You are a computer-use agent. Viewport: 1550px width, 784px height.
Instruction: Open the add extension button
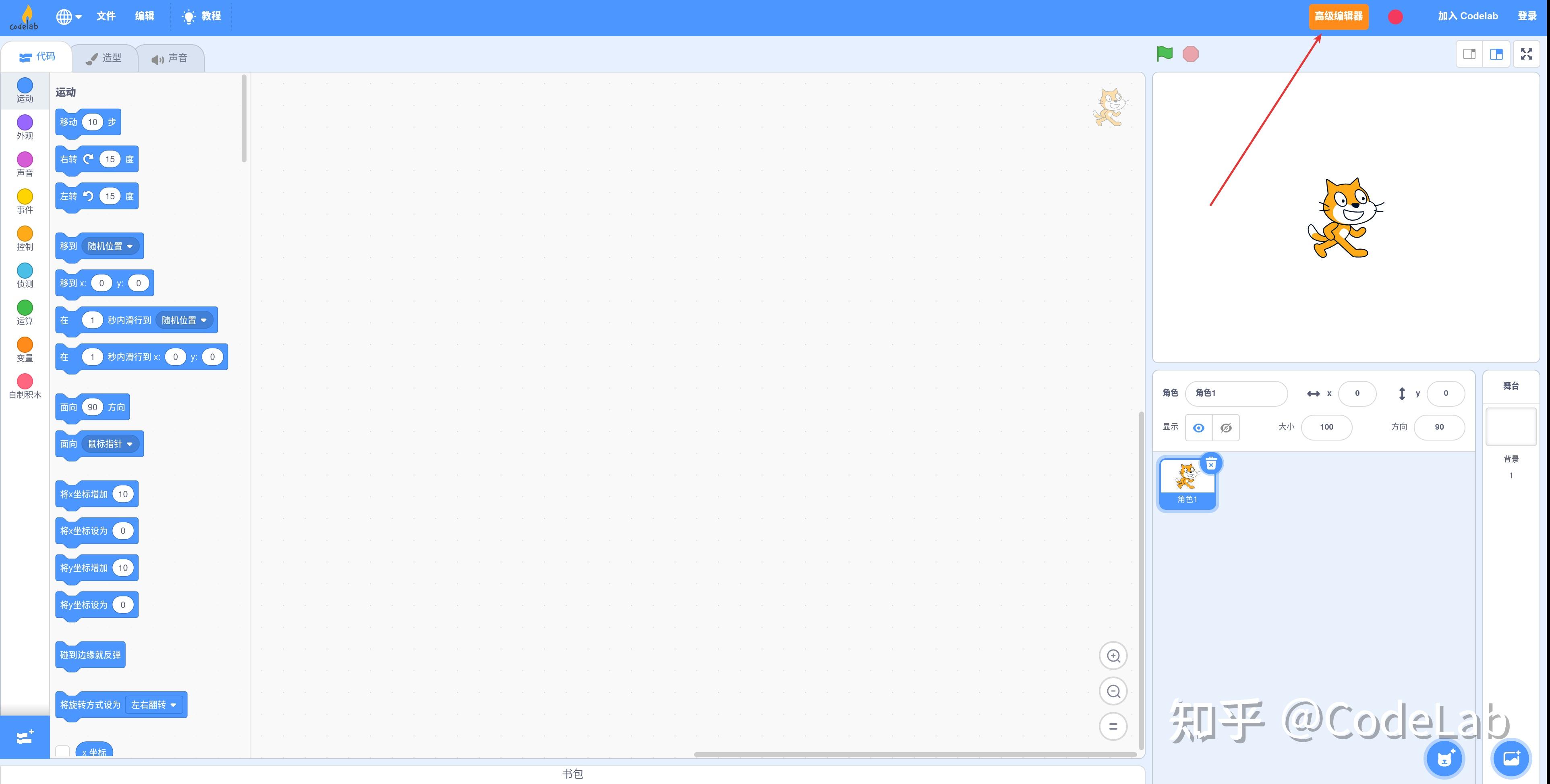(25, 737)
